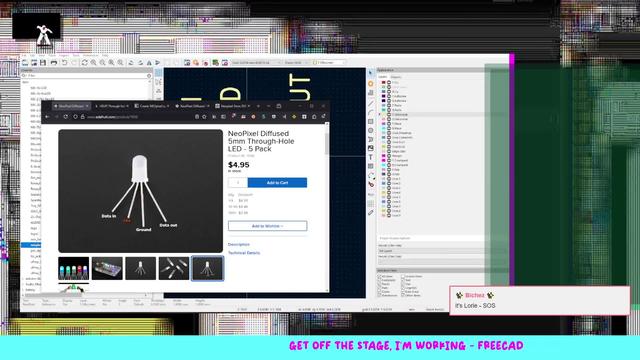Rotate selection counterclockwise icon

(x=131, y=62)
